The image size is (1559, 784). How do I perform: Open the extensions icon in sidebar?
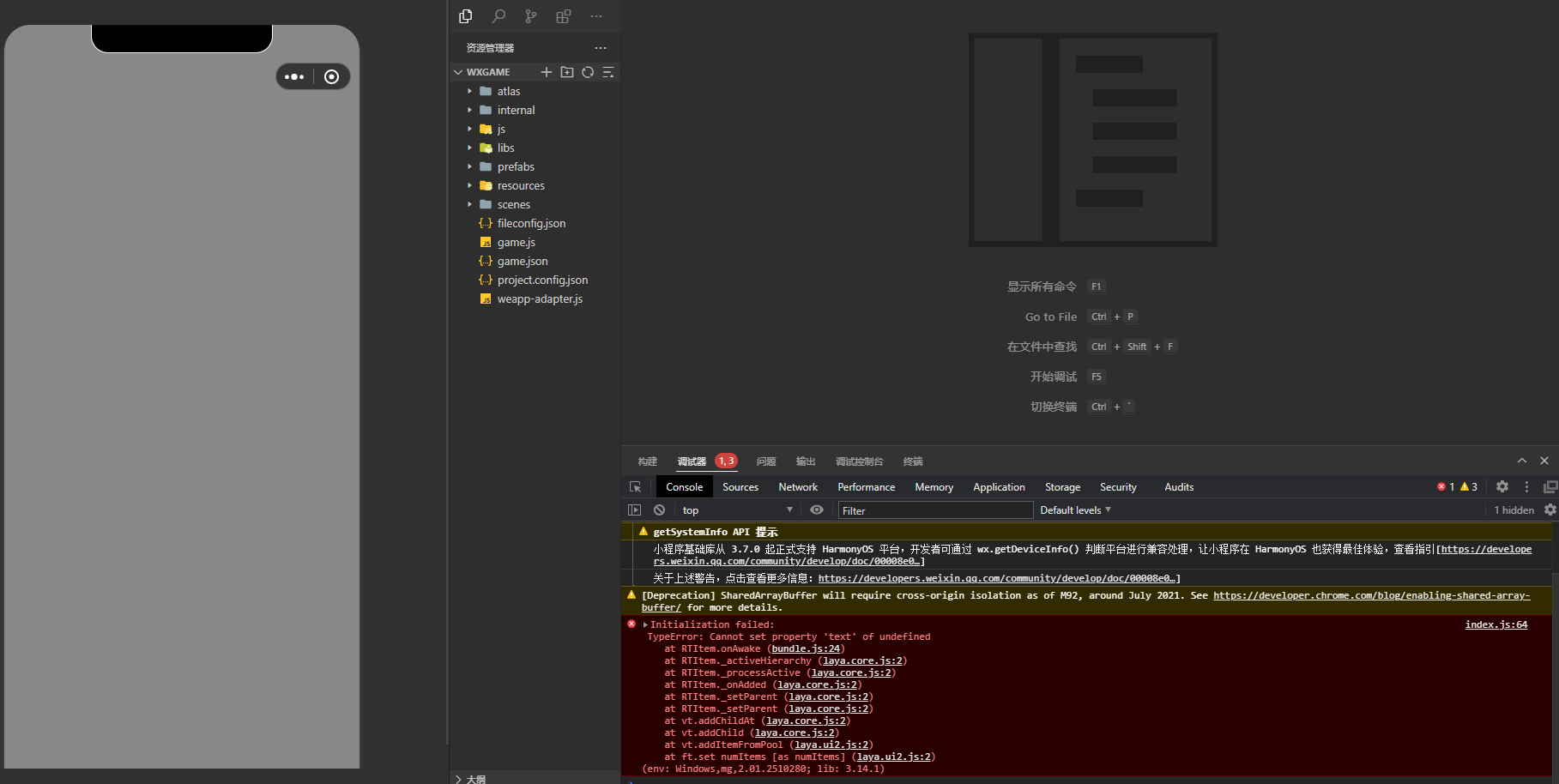[563, 16]
